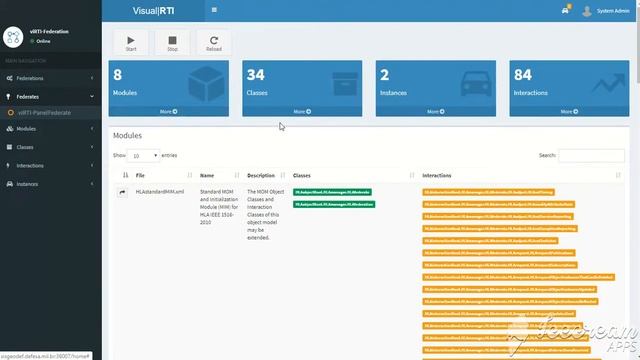Sort table by Name column
640x360 pixels.
coord(219,176)
